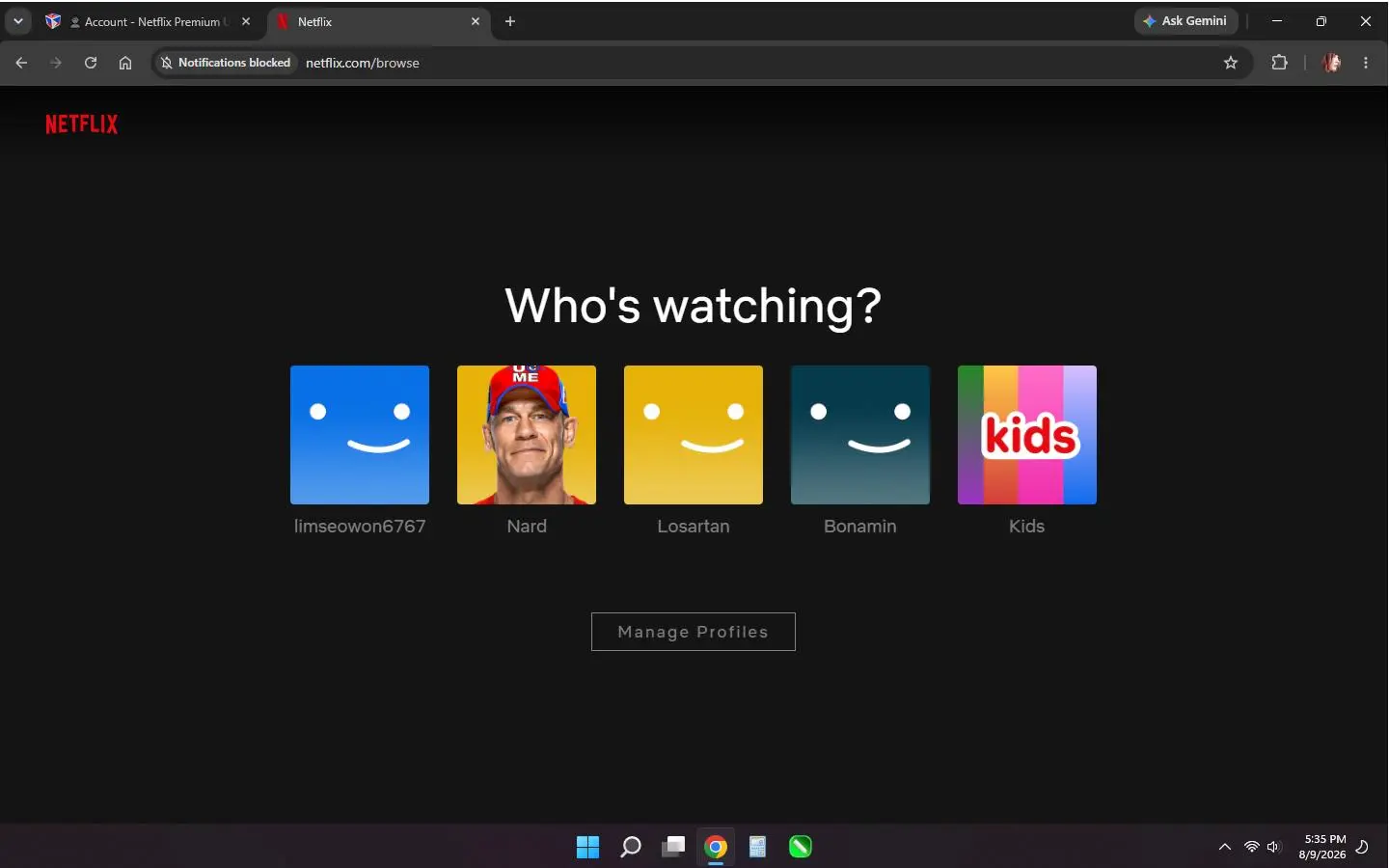Select the Netflix browser tab
The image size is (1389, 868).
point(380,21)
